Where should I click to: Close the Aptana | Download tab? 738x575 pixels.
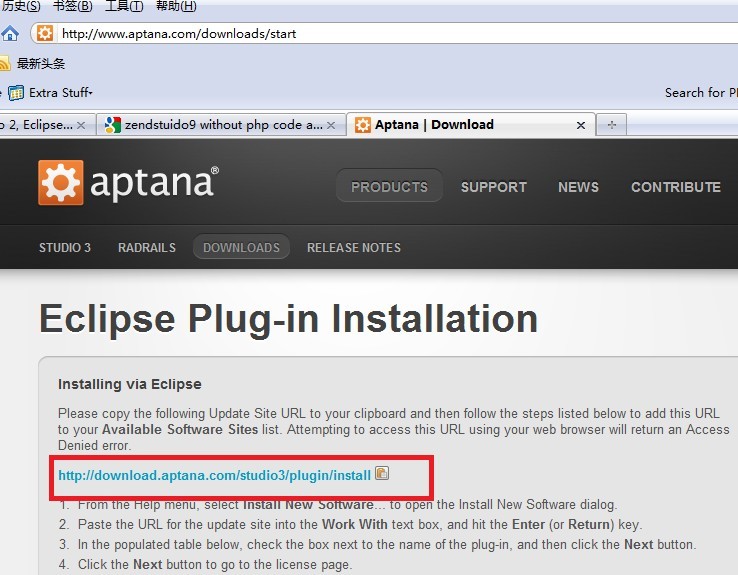pos(581,125)
